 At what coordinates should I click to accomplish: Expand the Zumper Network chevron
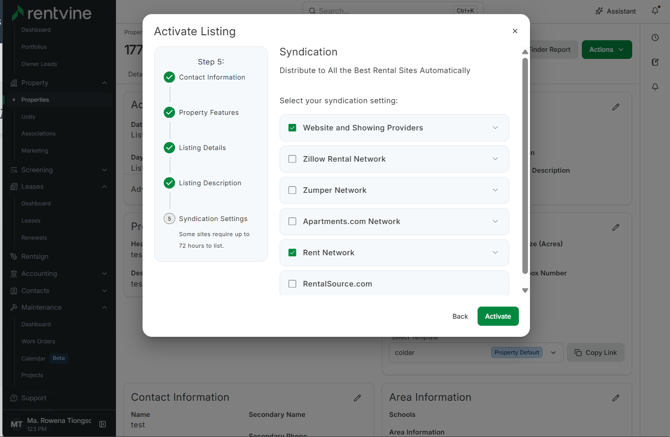pos(495,190)
